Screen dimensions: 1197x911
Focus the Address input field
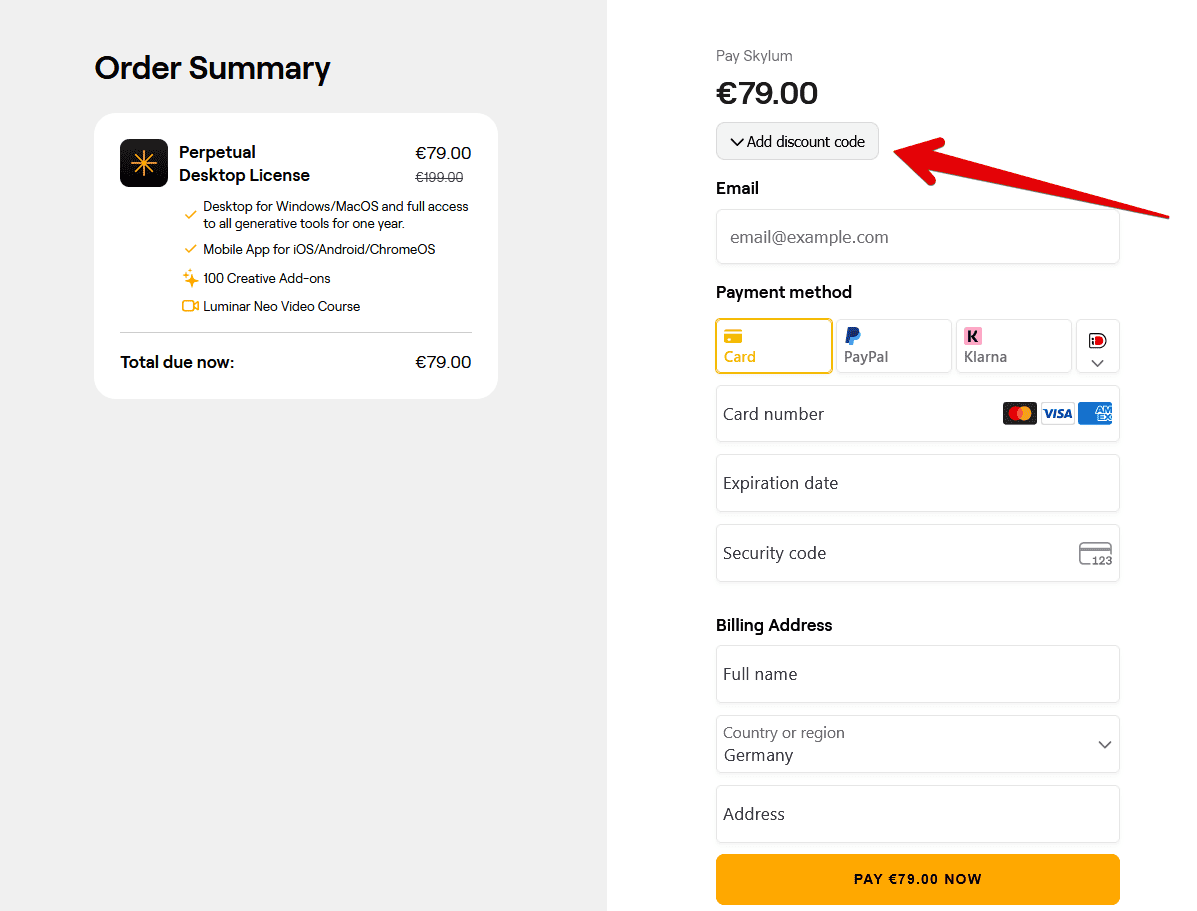coord(917,814)
